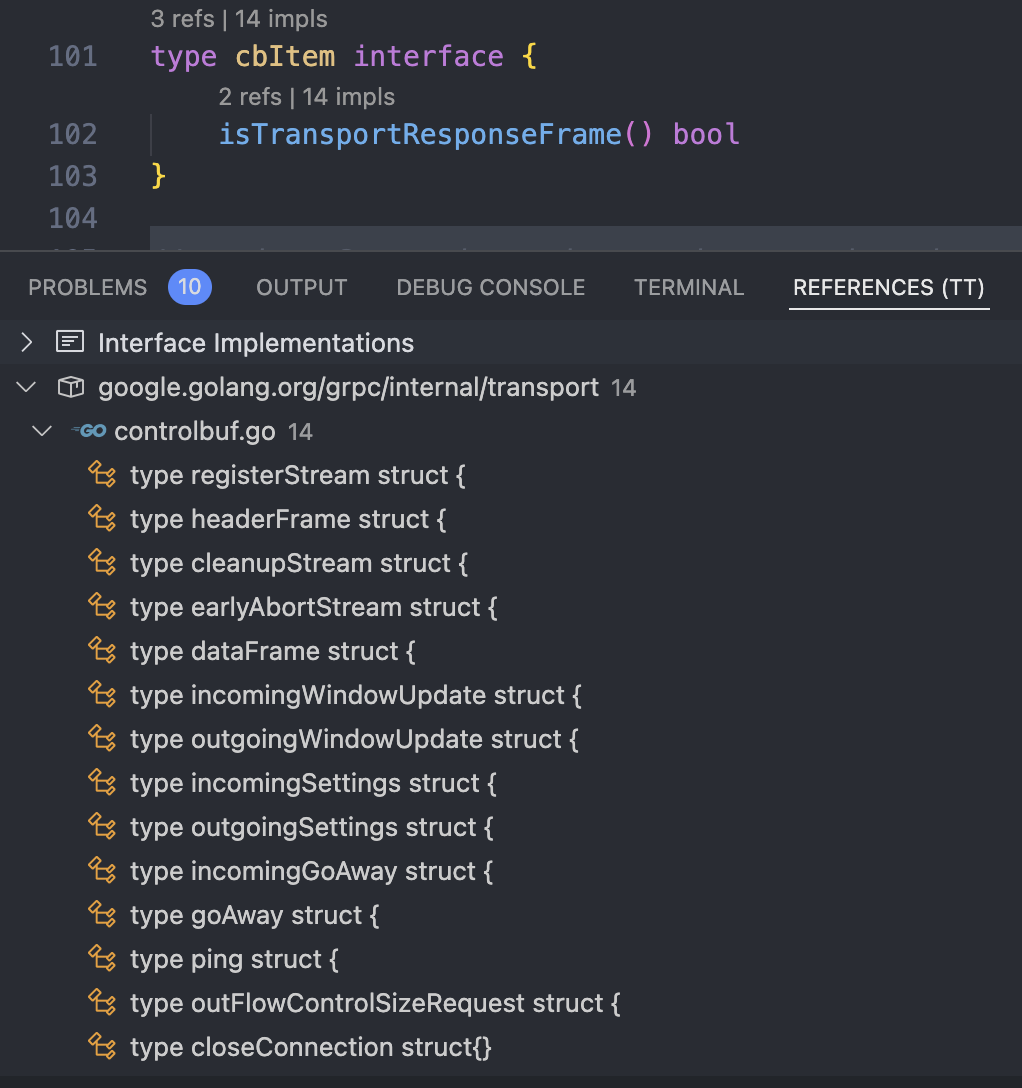Select 'type registerStream struct {' result
The image size is (1022, 1088).
pos(298,475)
